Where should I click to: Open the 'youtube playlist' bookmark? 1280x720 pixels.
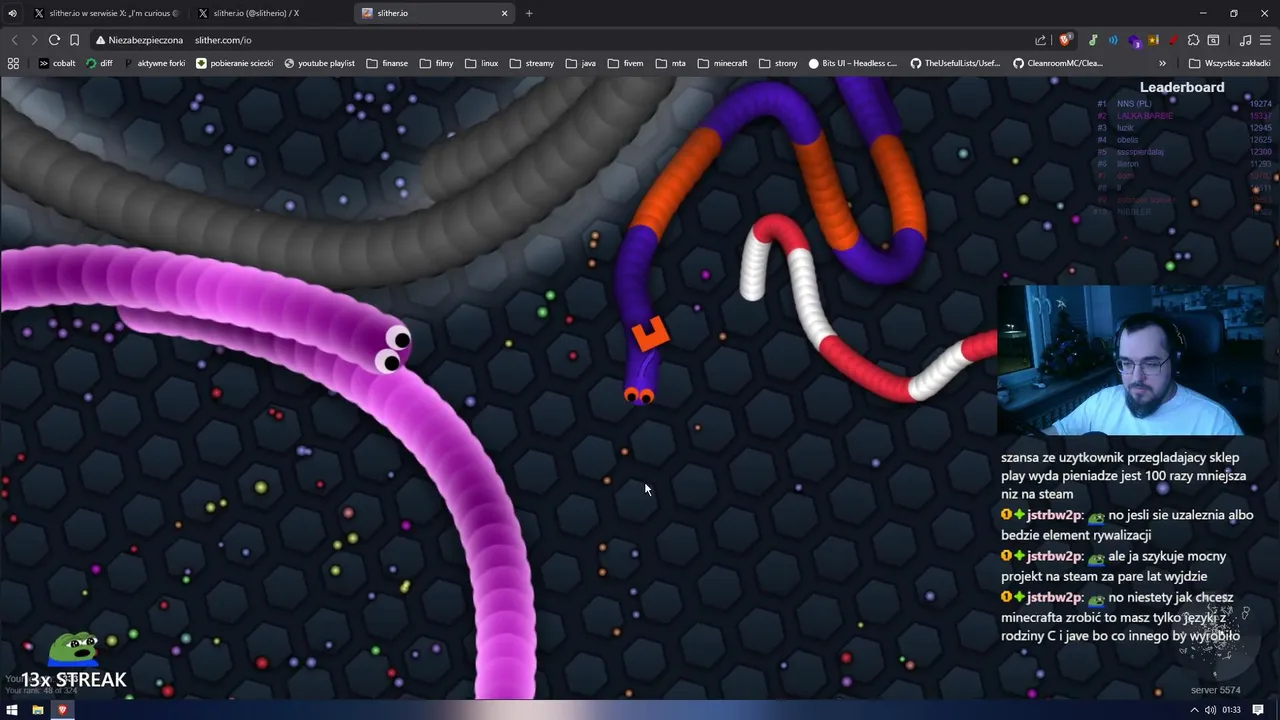click(320, 63)
